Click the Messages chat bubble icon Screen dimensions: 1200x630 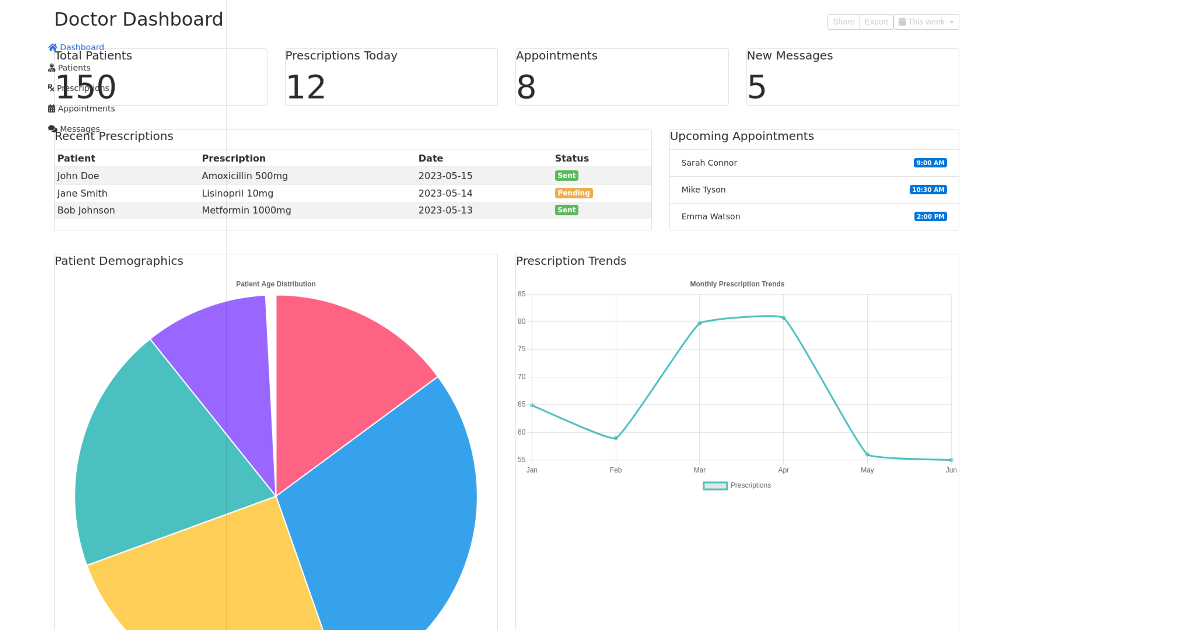51,127
